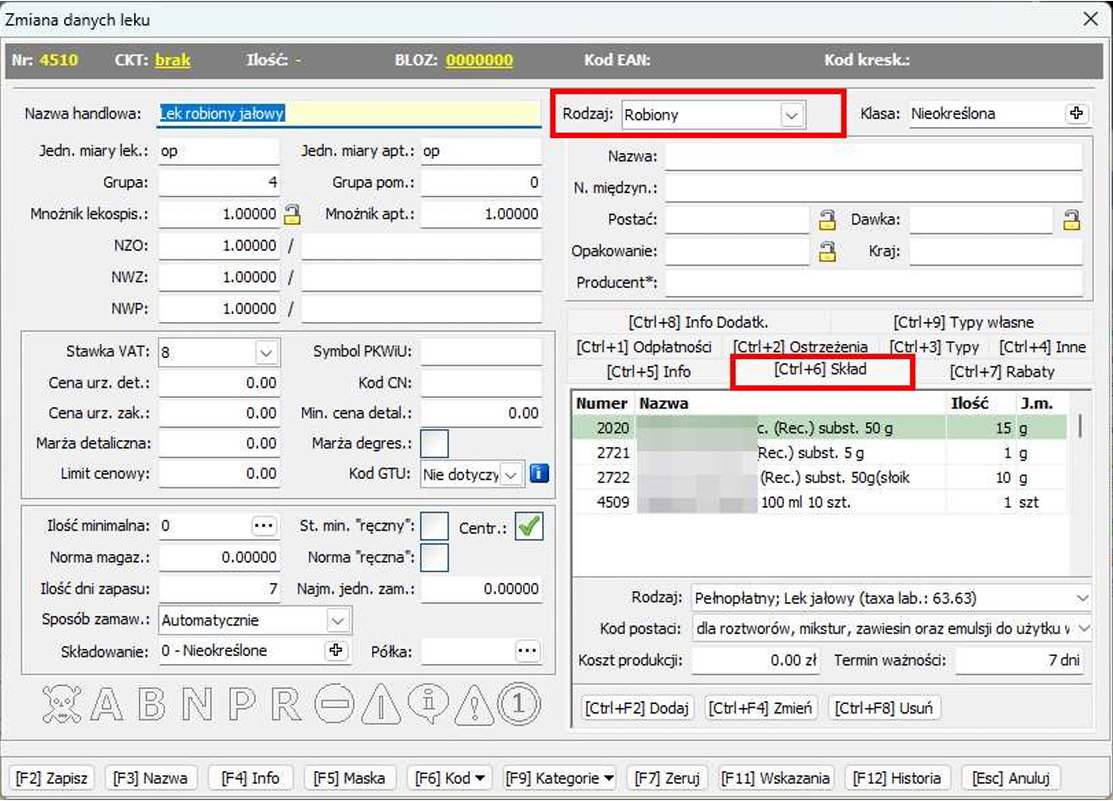
Task: Click the padlock next to Mnożnik lekospis.
Action: pyautogui.click(x=291, y=214)
